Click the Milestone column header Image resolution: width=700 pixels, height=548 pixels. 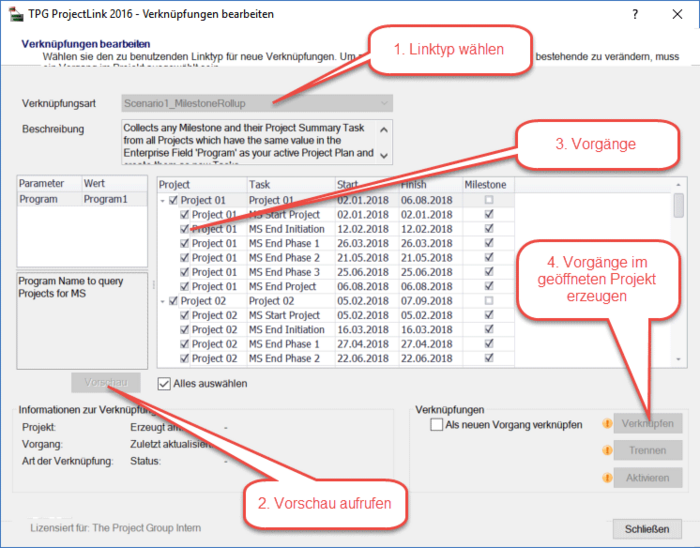488,185
